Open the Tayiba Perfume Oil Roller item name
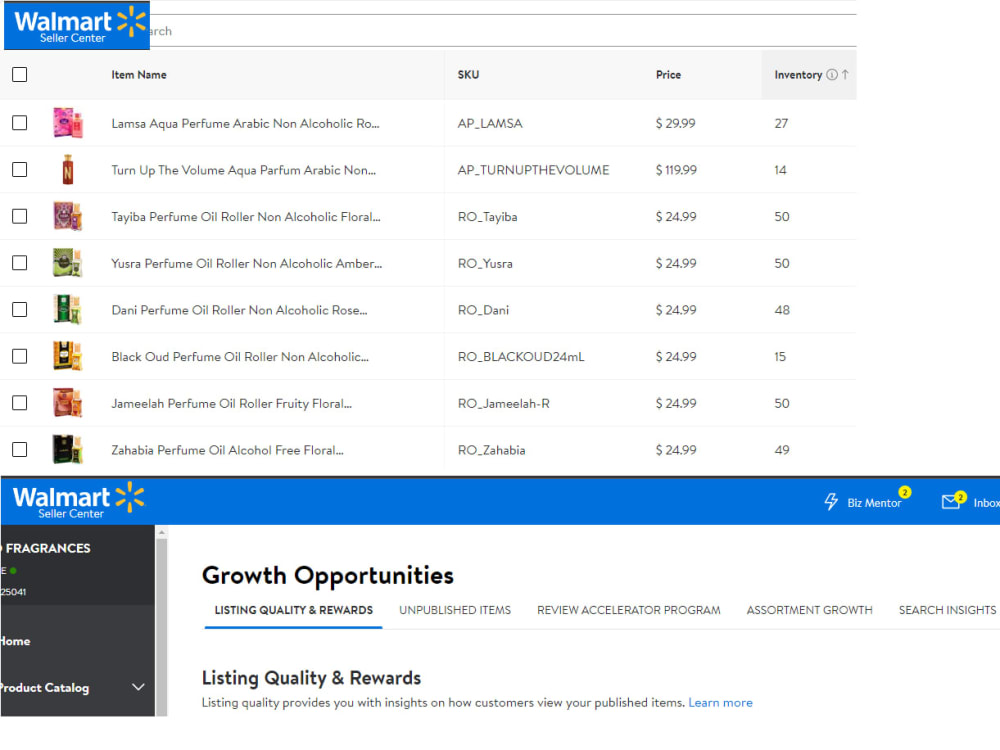 point(246,217)
